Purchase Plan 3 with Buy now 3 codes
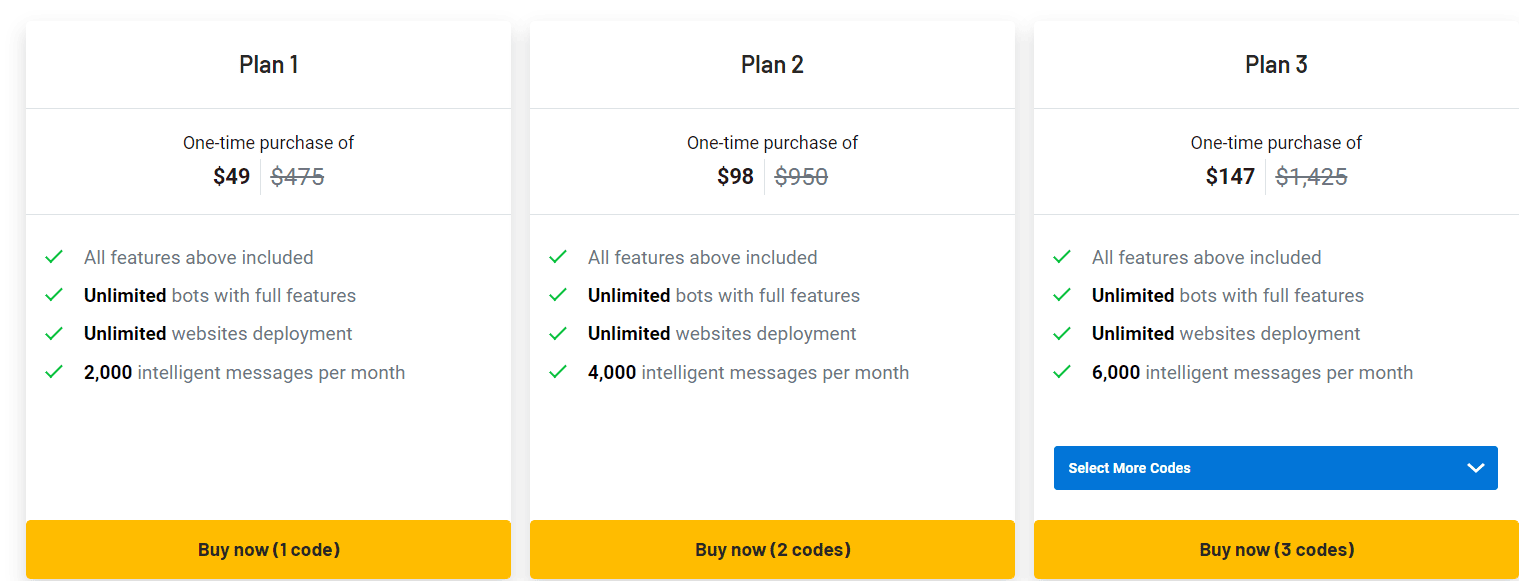The image size is (1519, 581). point(1276,549)
